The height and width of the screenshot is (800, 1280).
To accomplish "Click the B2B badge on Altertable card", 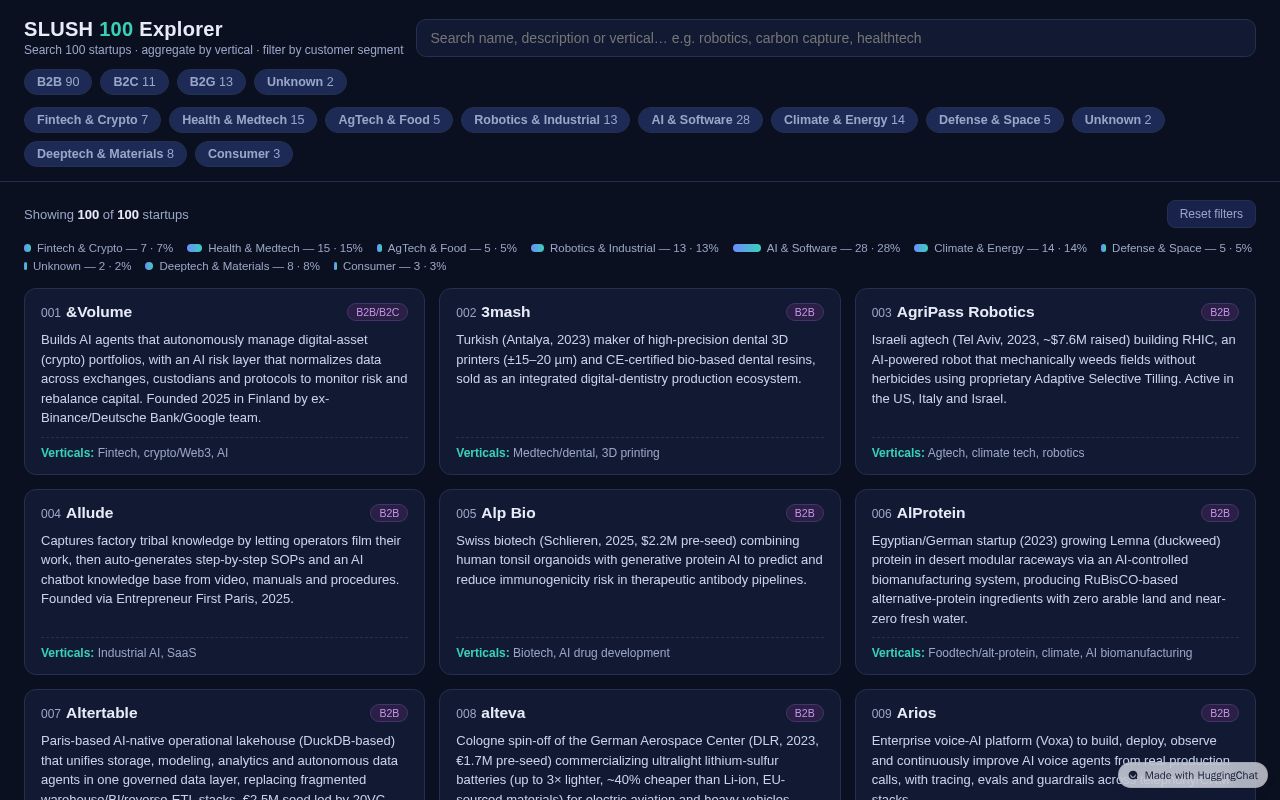I will (x=389, y=713).
